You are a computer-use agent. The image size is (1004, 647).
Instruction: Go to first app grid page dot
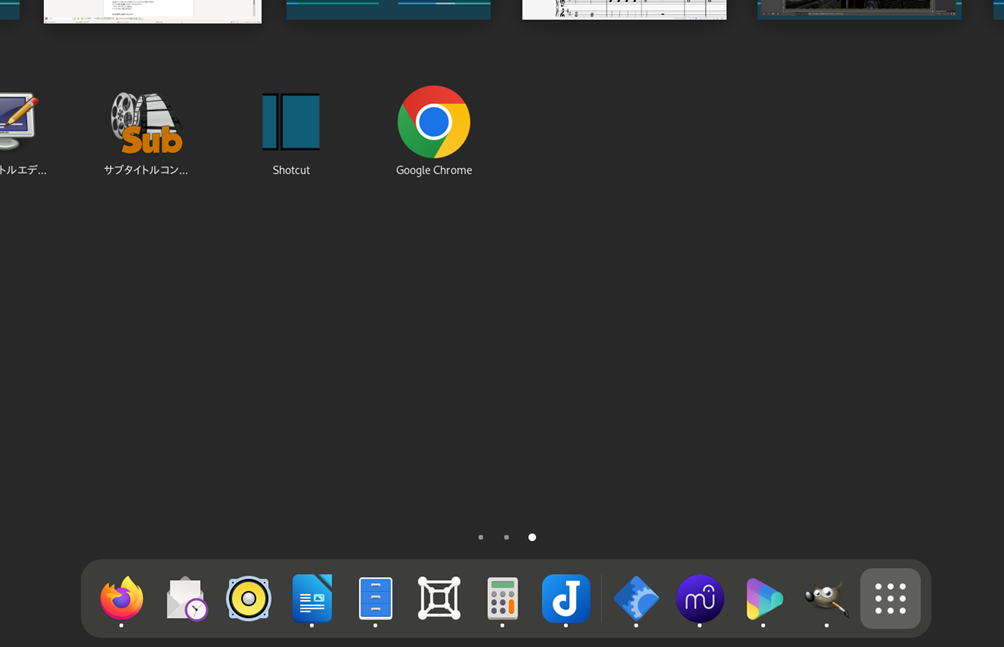click(x=481, y=537)
